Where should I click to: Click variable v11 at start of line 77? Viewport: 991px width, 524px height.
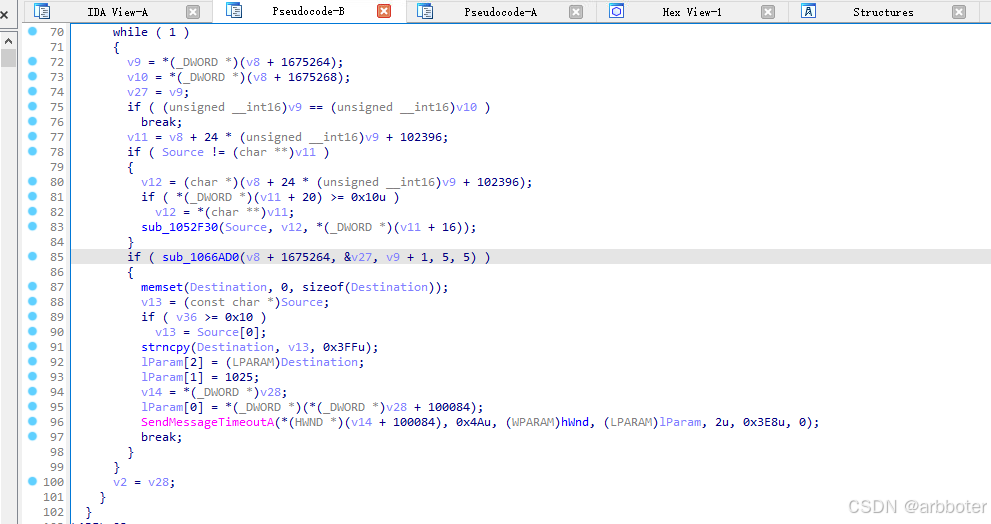click(137, 137)
